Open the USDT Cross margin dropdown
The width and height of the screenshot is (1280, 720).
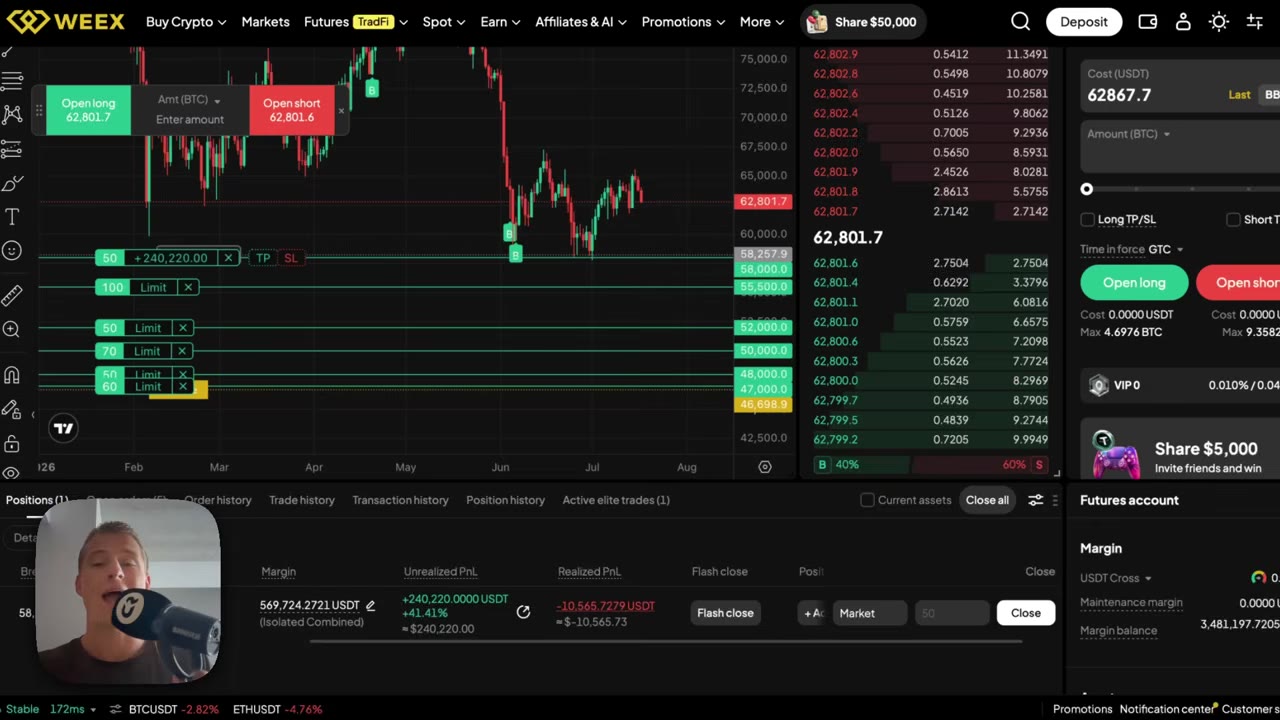[1116, 578]
